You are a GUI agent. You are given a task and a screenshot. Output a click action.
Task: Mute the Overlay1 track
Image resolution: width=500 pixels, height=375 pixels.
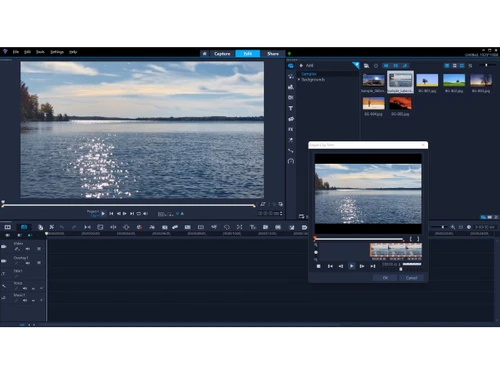(x=28, y=263)
